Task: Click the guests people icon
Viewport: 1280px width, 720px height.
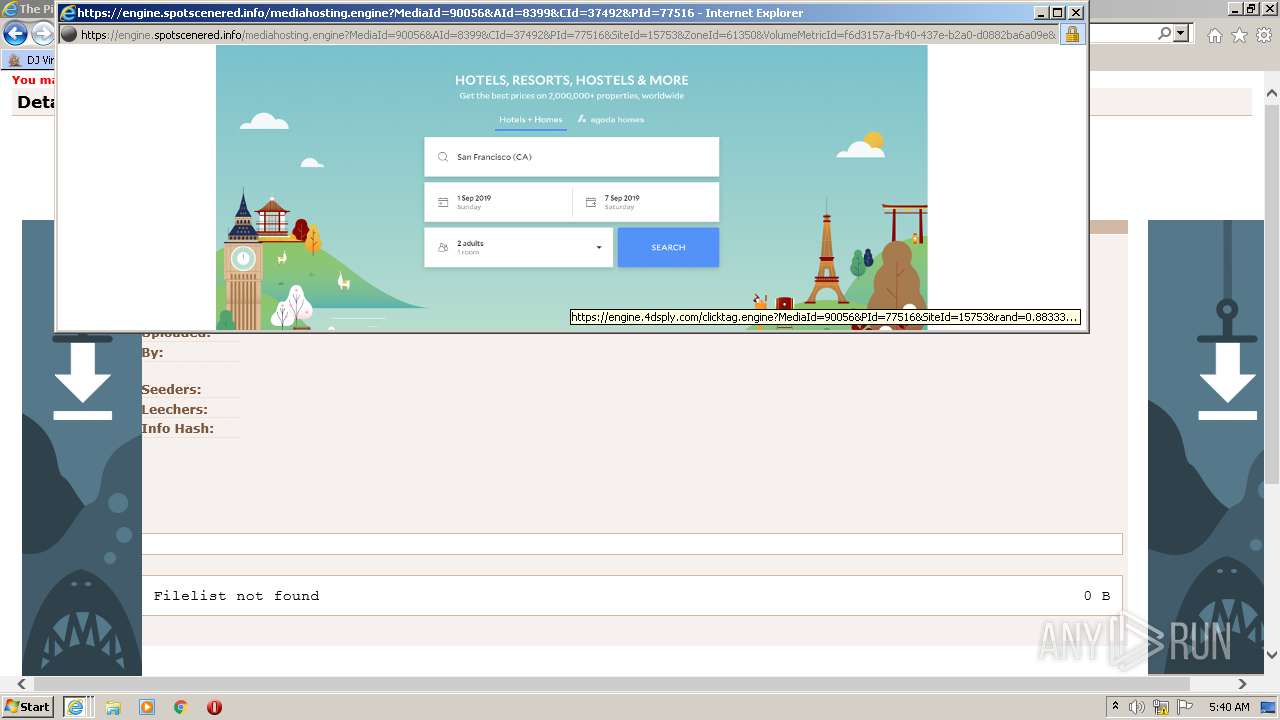Action: tap(443, 247)
